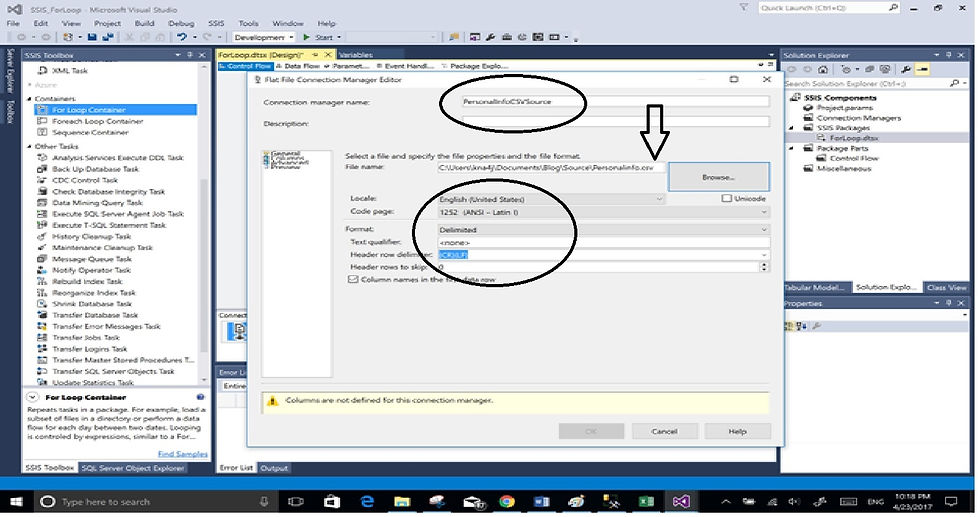Switch to the Class View tab
This screenshot has height=517, width=980.
(x=946, y=287)
